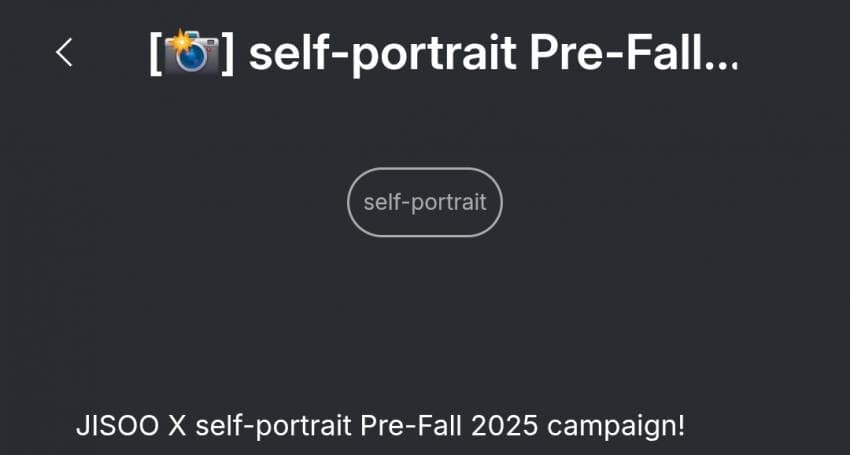Click 'self-portrait' word in header title
This screenshot has width=850, height=455.
[x=383, y=54]
